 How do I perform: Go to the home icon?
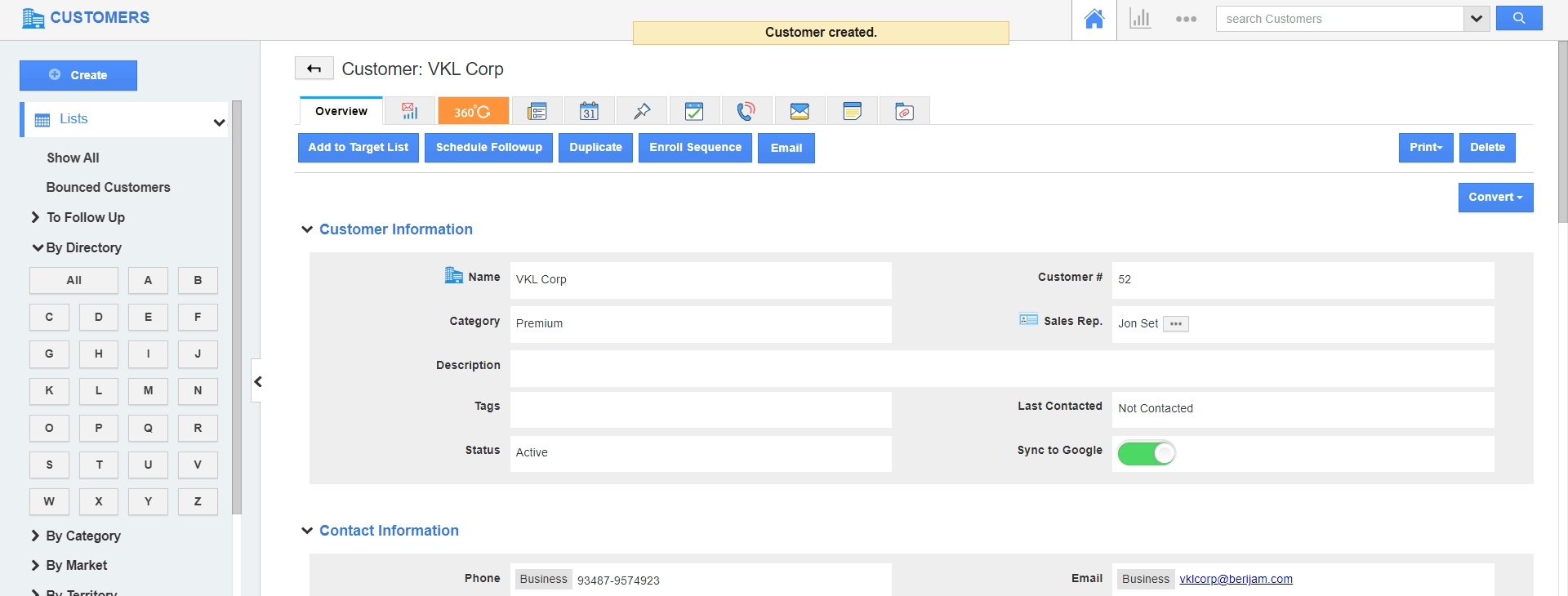(1094, 19)
